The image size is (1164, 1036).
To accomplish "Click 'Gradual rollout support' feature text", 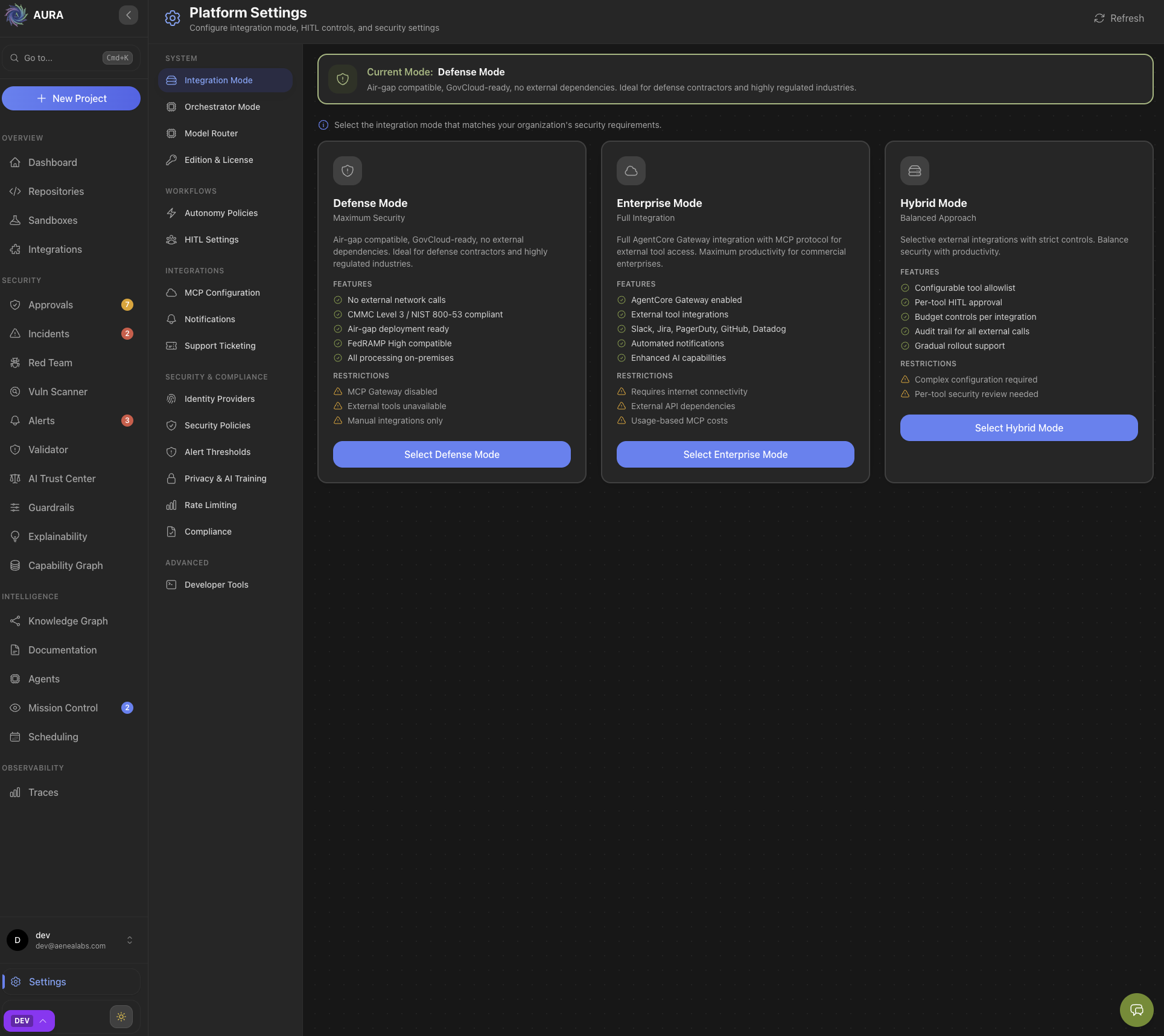I will pos(960,346).
